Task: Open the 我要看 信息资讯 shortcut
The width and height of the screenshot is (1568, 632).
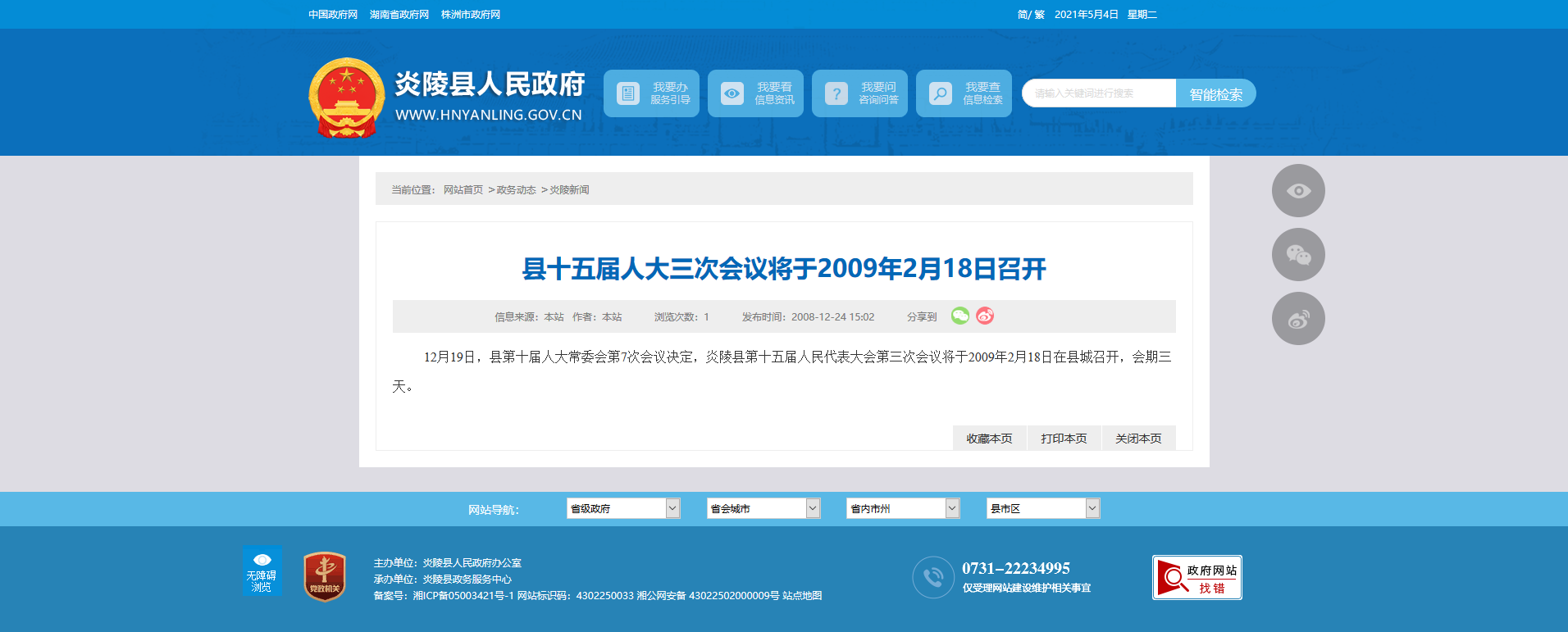Action: pos(755,93)
